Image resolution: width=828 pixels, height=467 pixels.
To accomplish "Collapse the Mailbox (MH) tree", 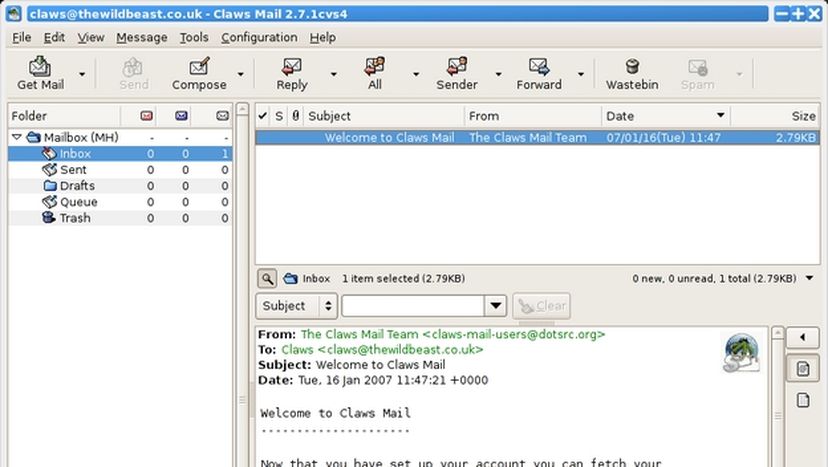I will point(17,137).
